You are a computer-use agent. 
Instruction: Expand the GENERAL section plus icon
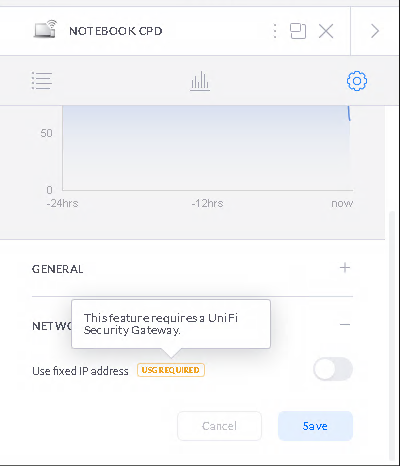(x=345, y=268)
